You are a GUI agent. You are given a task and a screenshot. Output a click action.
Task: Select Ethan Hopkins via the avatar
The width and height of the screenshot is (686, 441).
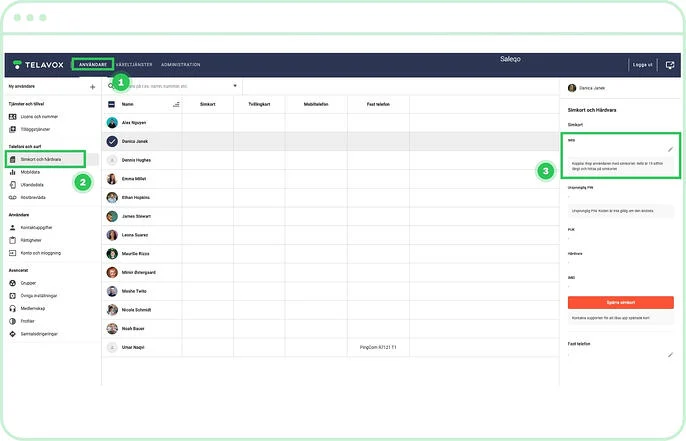tap(112, 197)
